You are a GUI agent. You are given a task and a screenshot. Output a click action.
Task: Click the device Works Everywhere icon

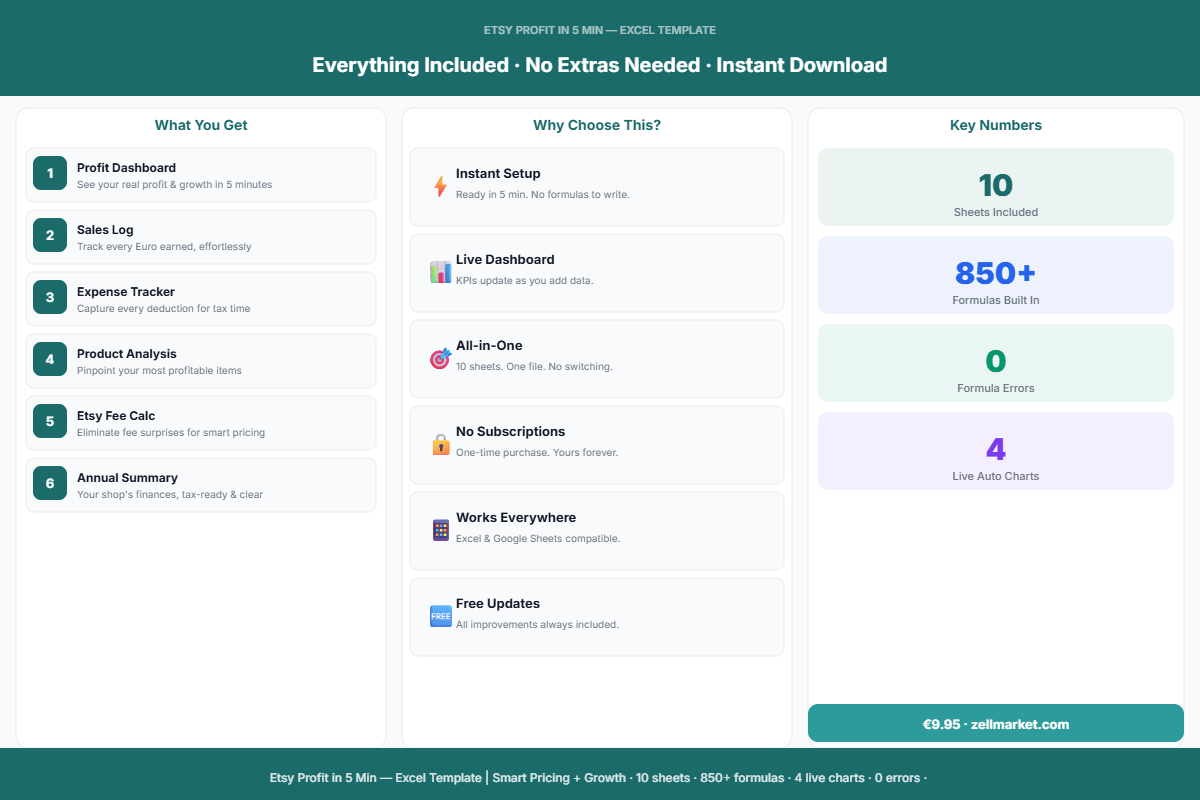(x=440, y=530)
